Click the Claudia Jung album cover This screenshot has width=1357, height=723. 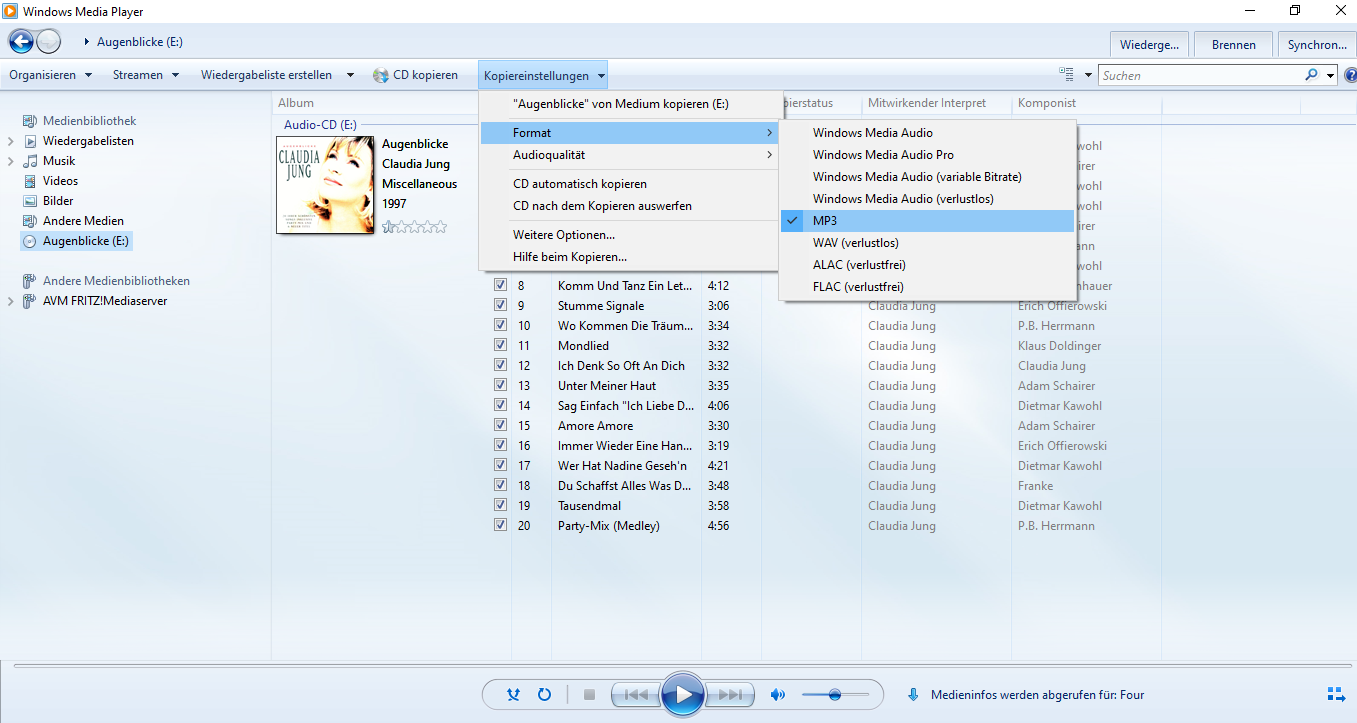[x=325, y=185]
